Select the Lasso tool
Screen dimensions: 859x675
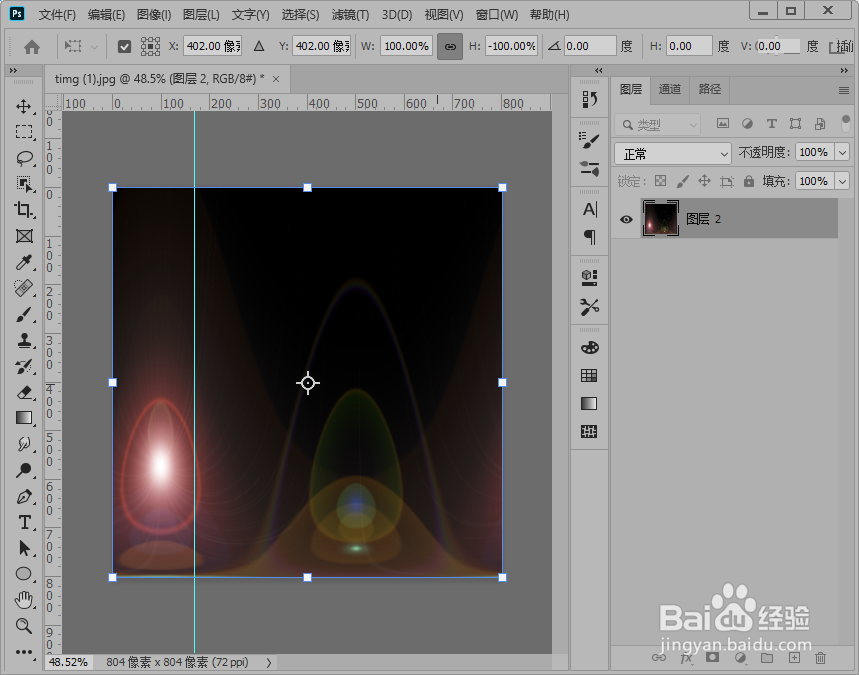[x=24, y=158]
